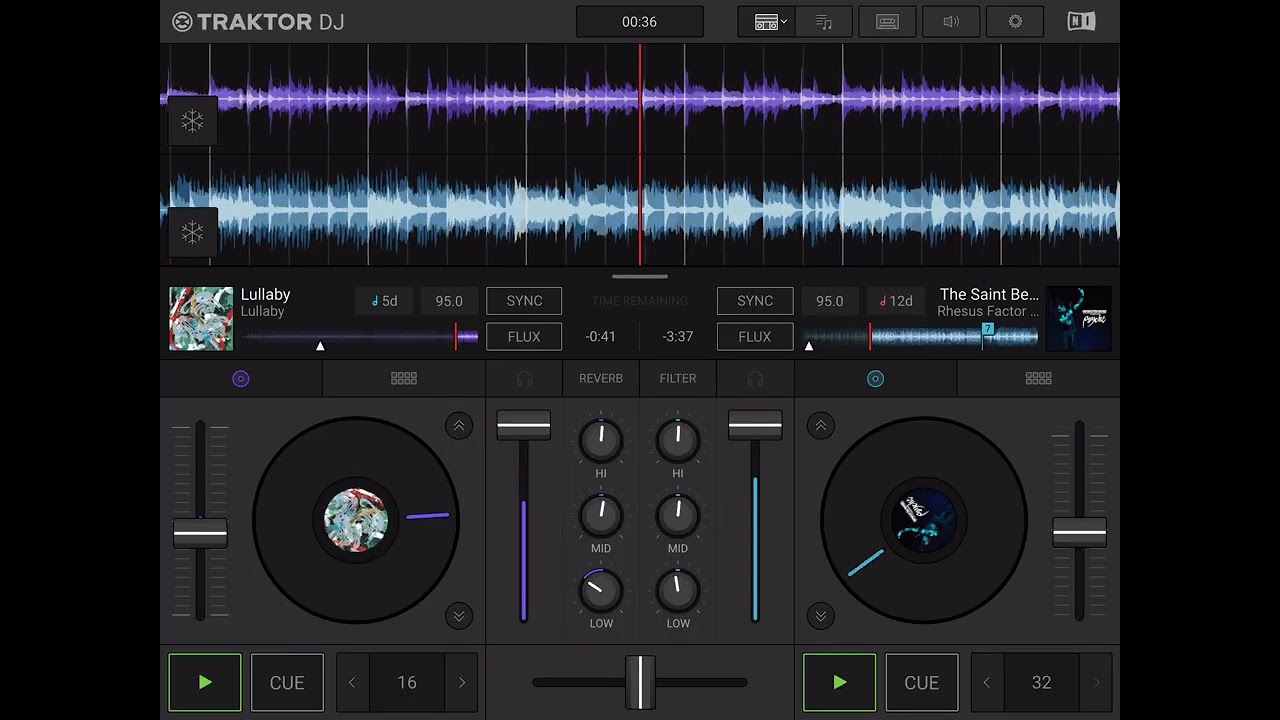Switch to right deck turntable view tab
Viewport: 1280px width, 720px height.
tap(875, 379)
